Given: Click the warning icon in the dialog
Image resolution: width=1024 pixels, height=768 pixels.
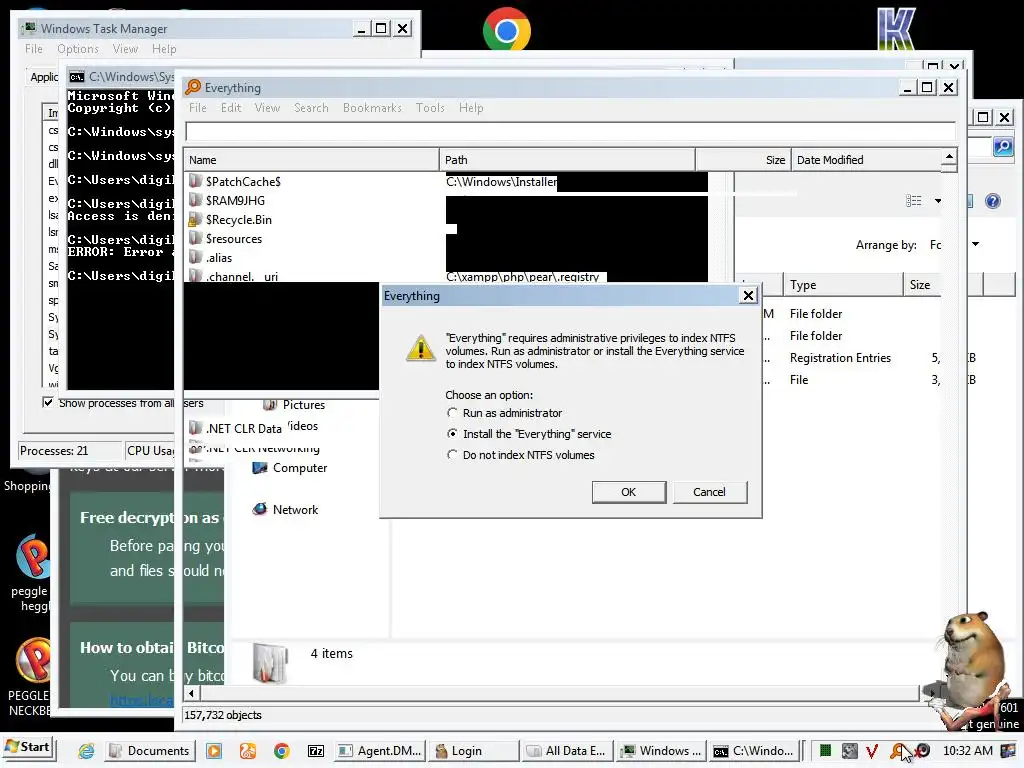Looking at the screenshot, I should coord(421,348).
